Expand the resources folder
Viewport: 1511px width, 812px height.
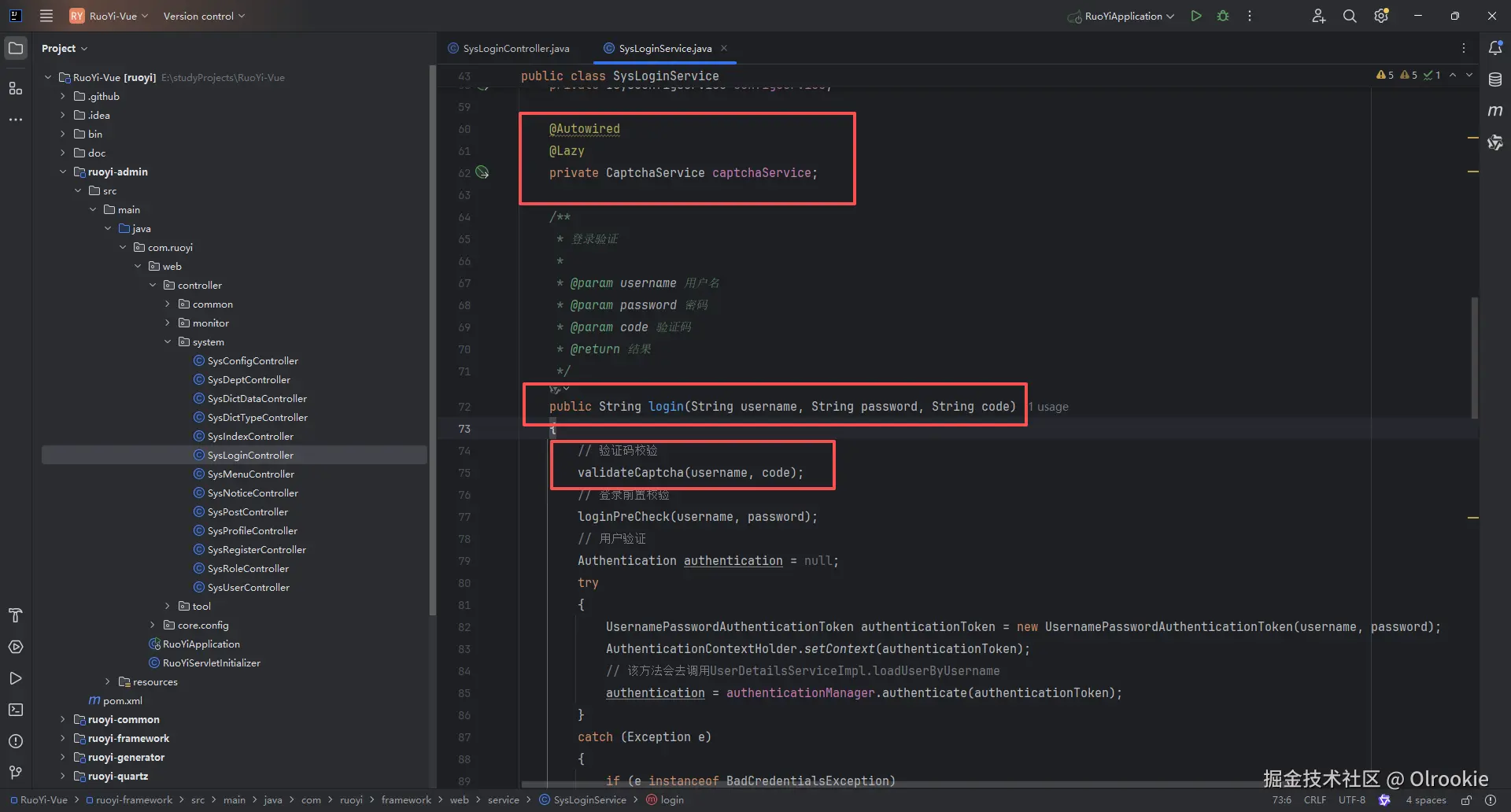tap(108, 681)
